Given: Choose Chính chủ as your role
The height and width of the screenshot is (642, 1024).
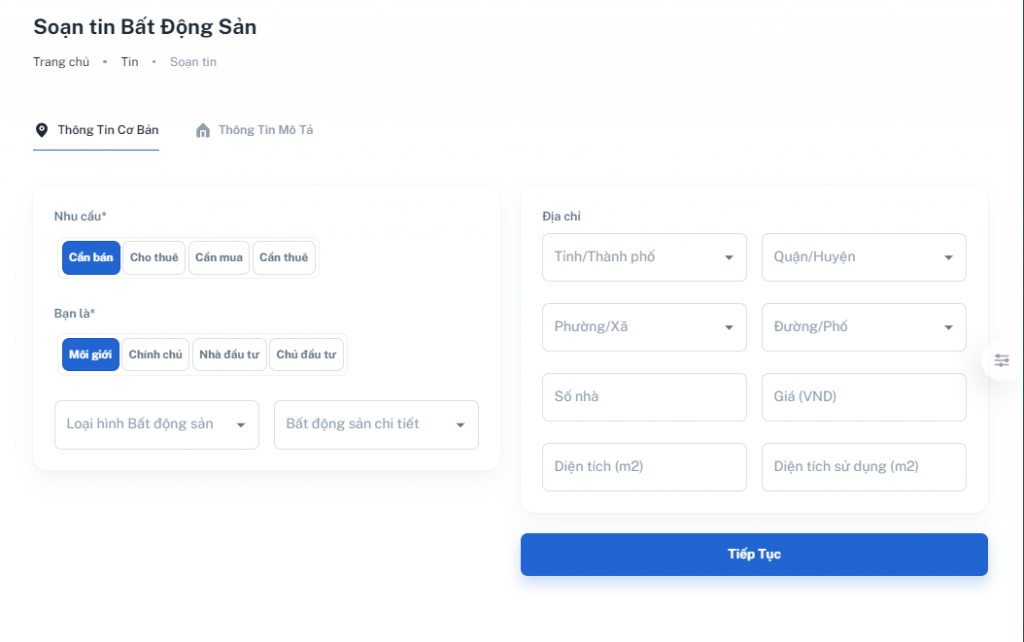Looking at the screenshot, I should coord(155,355).
